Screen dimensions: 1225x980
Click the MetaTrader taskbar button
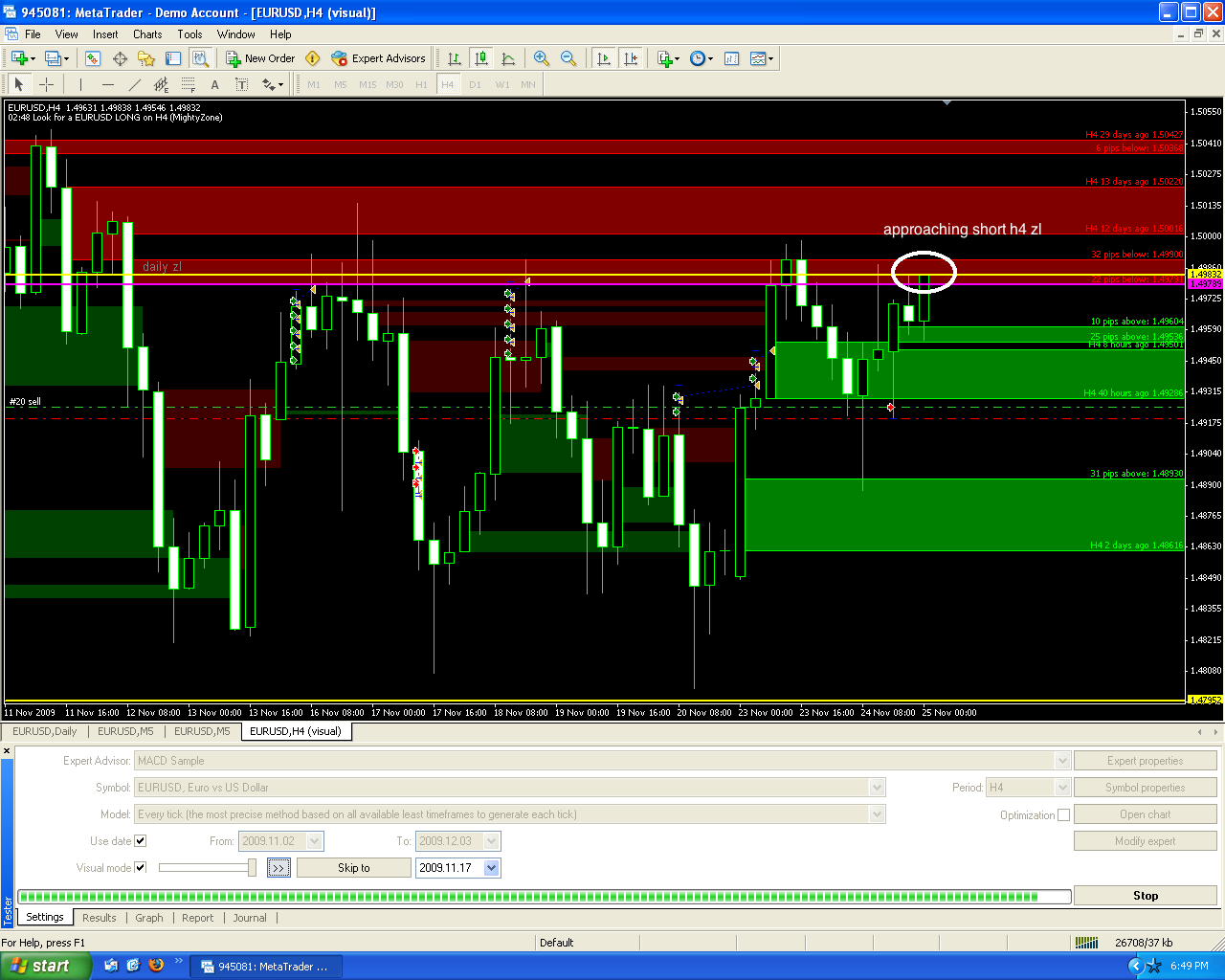pyautogui.click(x=265, y=967)
